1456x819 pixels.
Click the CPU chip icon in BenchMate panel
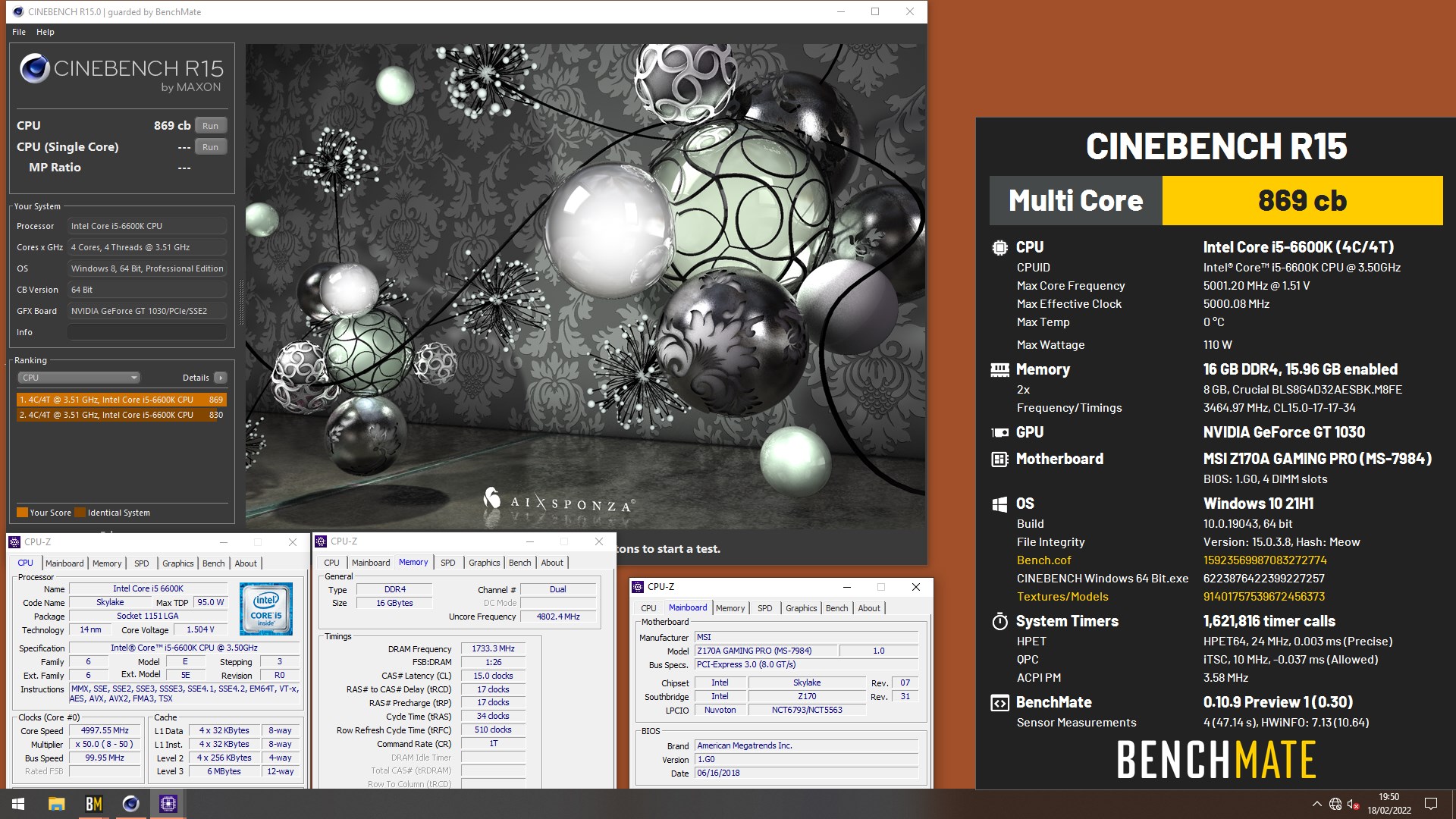[x=999, y=247]
